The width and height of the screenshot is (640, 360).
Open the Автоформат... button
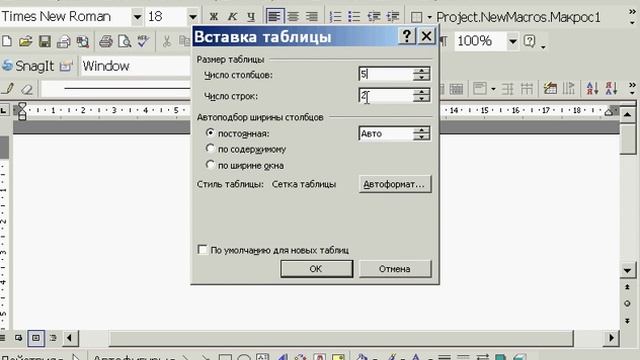tap(395, 184)
